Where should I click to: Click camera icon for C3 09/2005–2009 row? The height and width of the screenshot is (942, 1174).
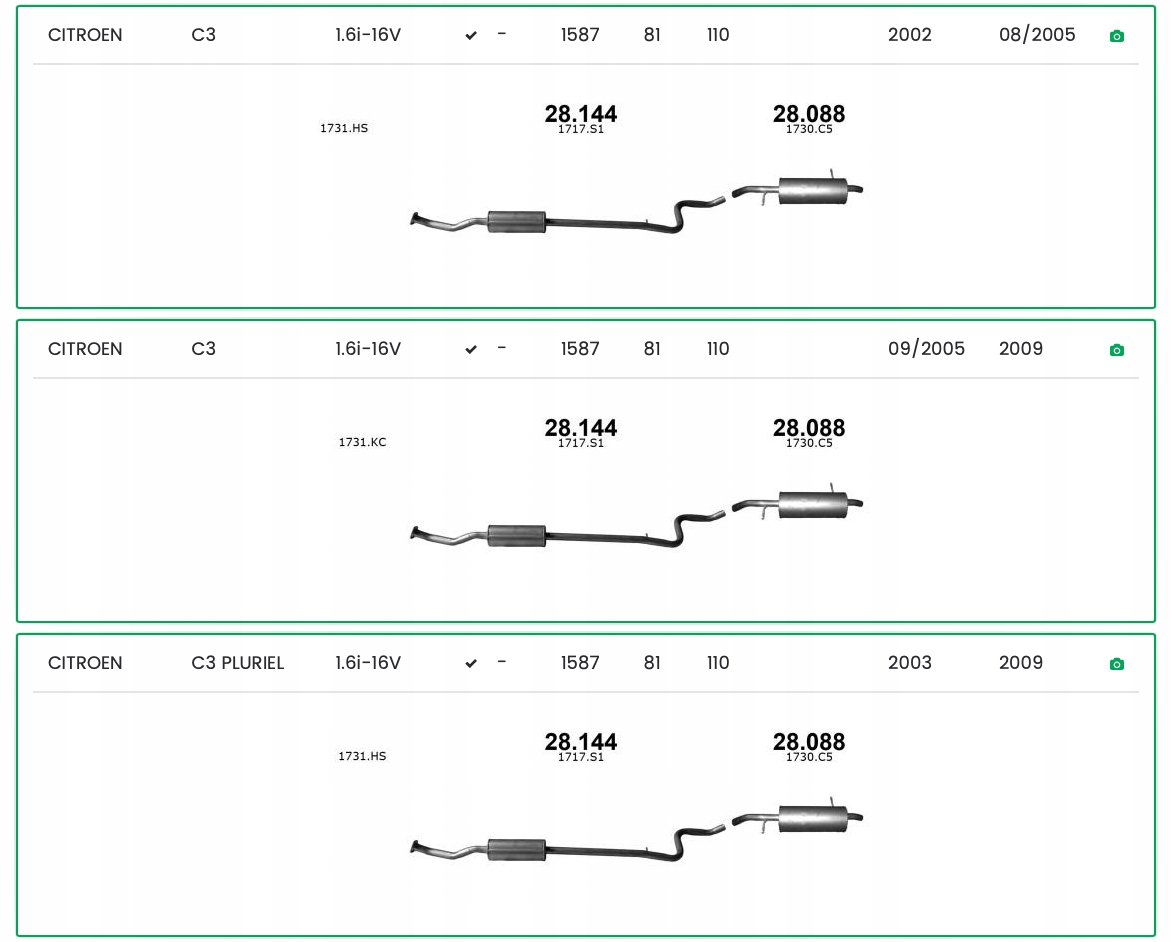pos(1117,350)
